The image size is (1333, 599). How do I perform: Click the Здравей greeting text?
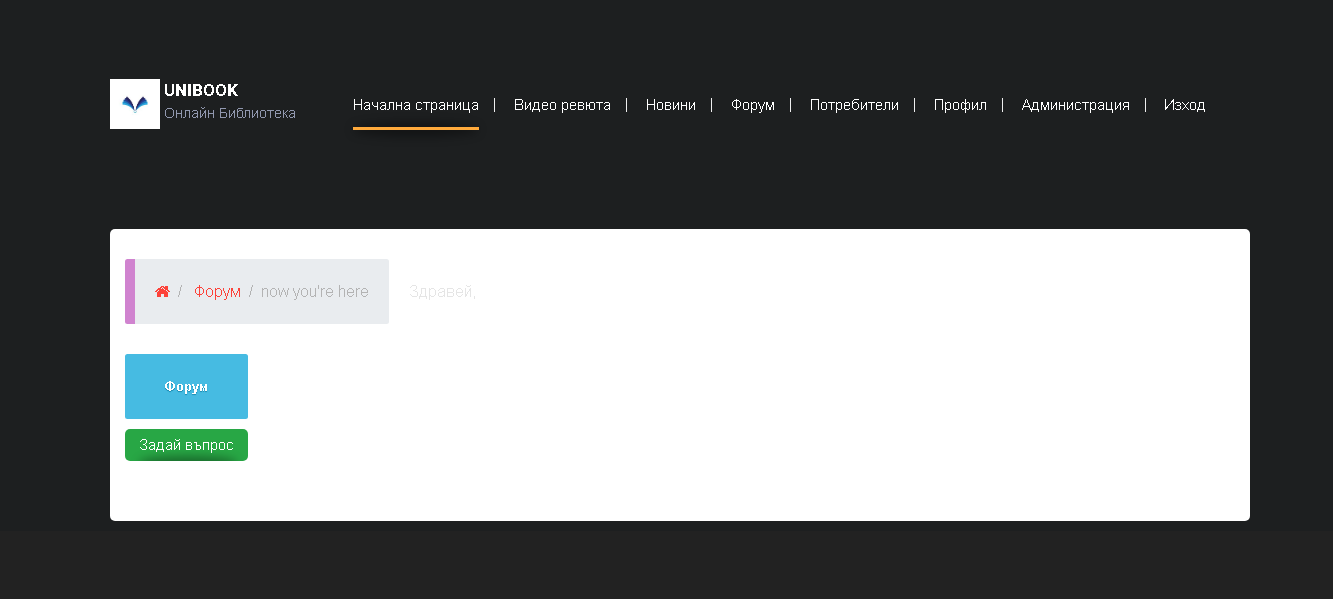coord(441,291)
